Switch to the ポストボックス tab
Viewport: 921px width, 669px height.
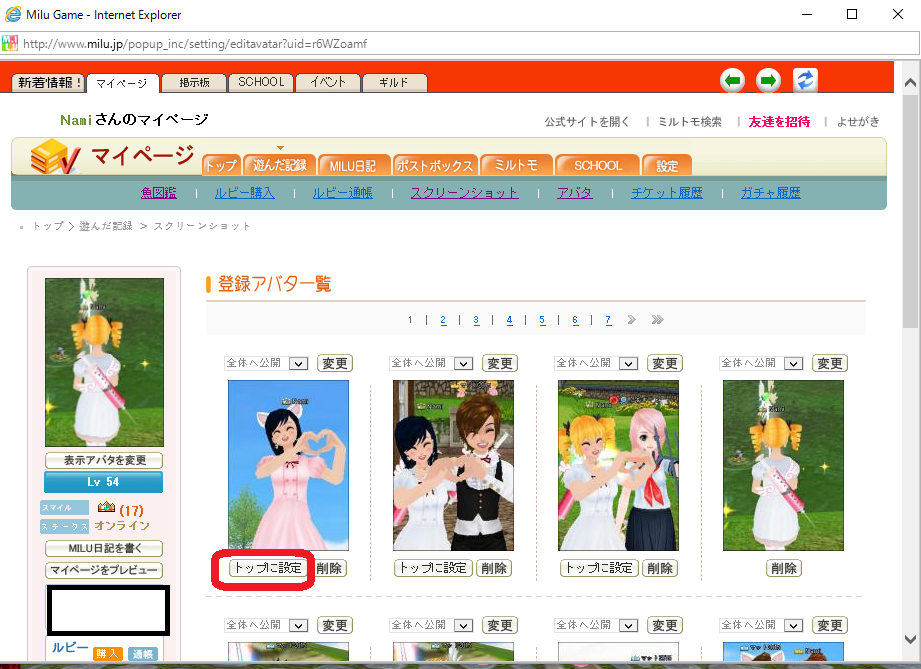pos(435,166)
